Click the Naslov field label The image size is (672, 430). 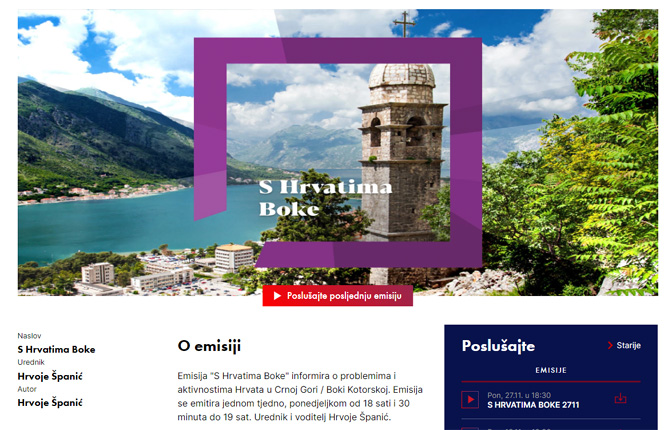[x=29, y=336]
